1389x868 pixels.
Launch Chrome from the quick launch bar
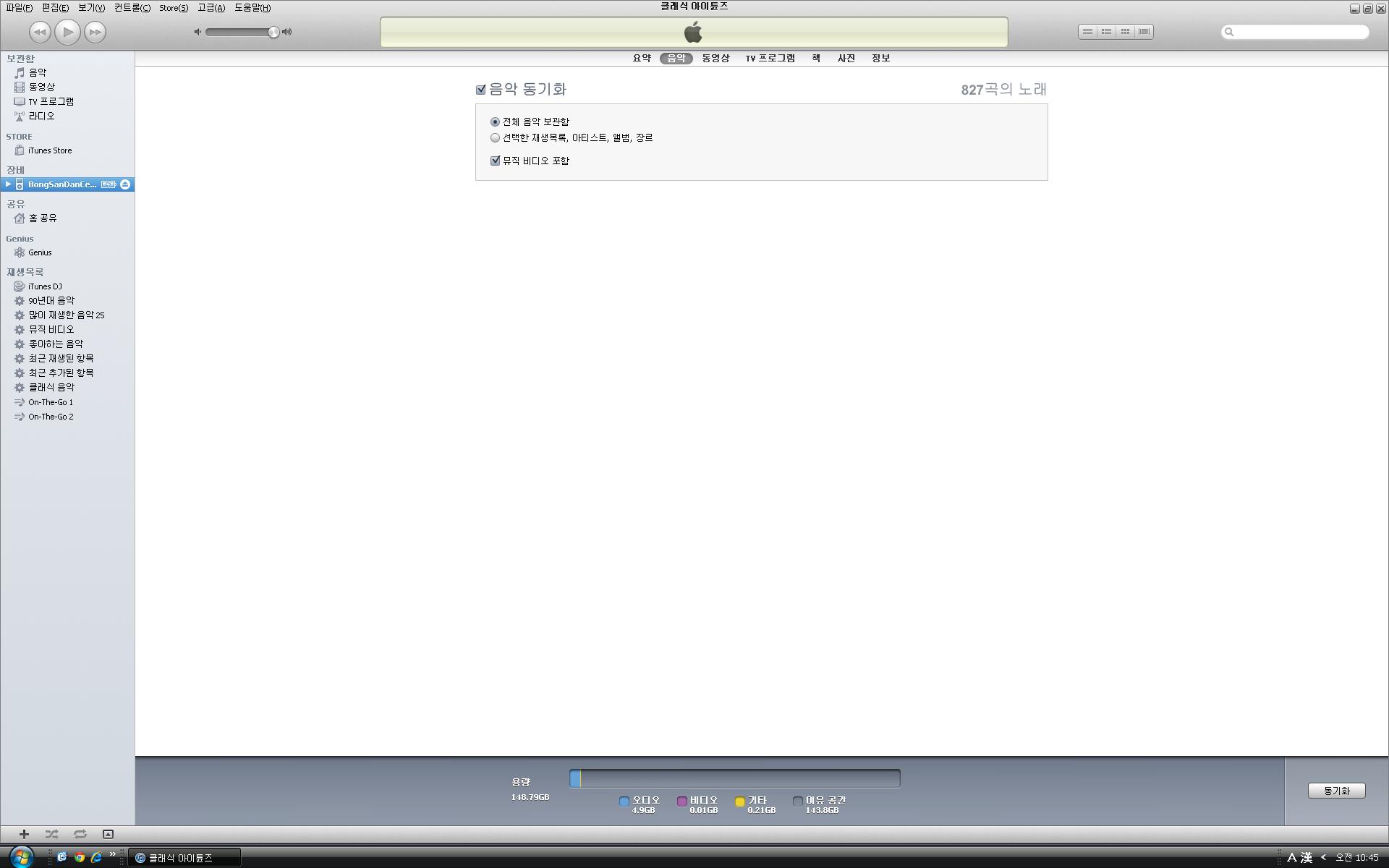click(79, 857)
